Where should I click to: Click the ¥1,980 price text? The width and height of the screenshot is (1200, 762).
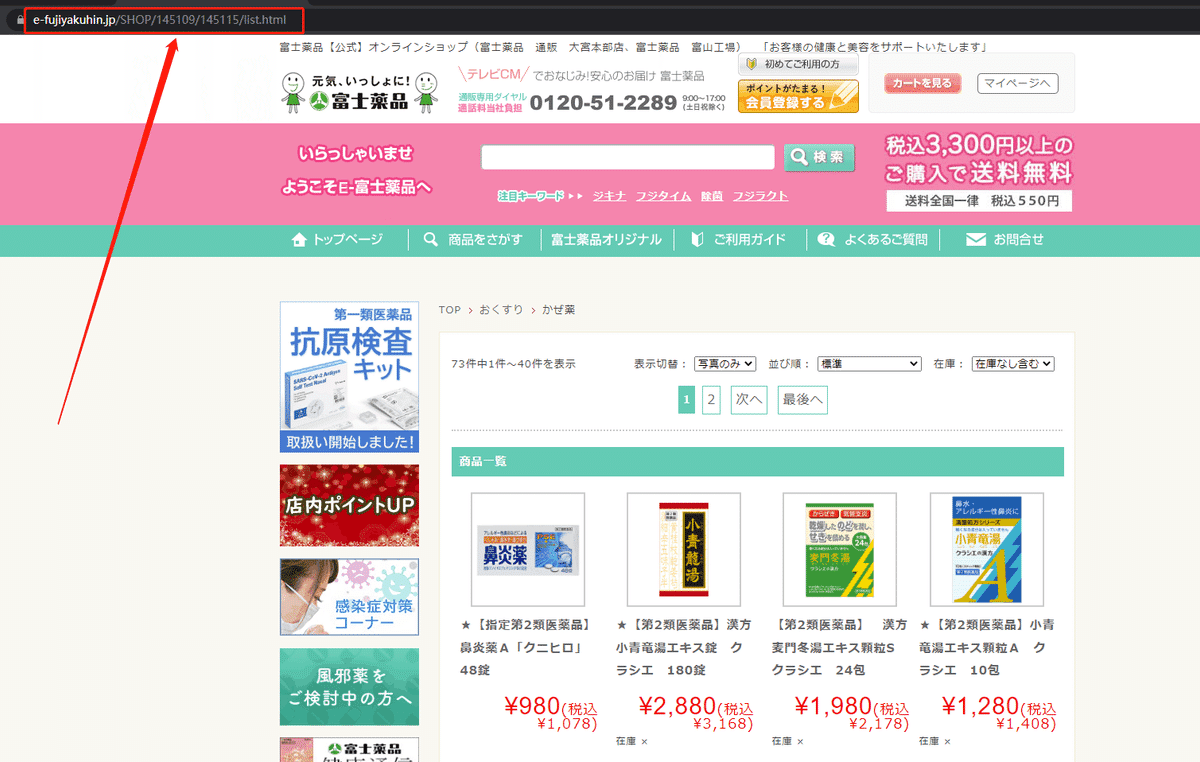834,706
